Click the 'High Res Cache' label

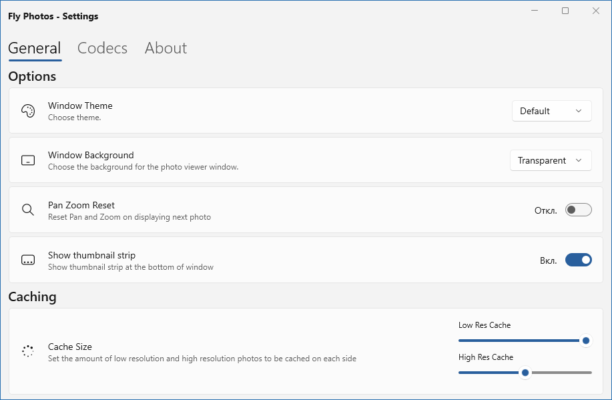coord(486,357)
